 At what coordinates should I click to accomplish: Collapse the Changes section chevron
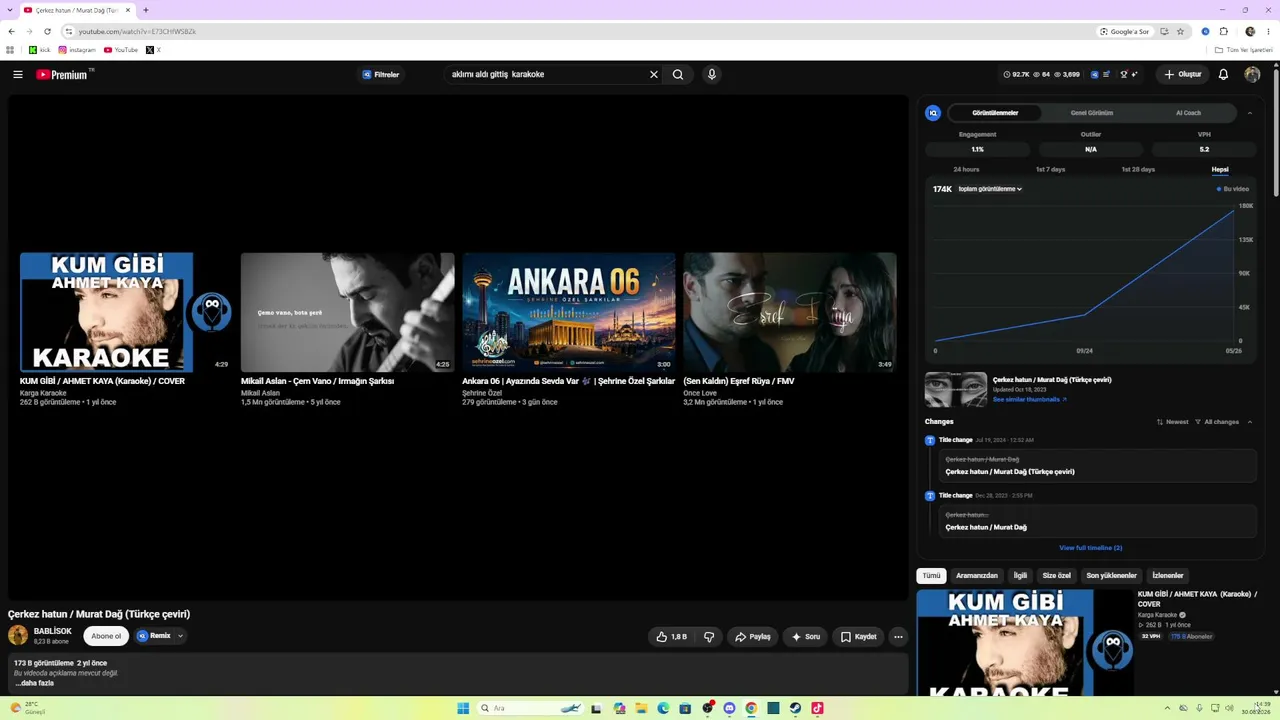click(x=1249, y=422)
